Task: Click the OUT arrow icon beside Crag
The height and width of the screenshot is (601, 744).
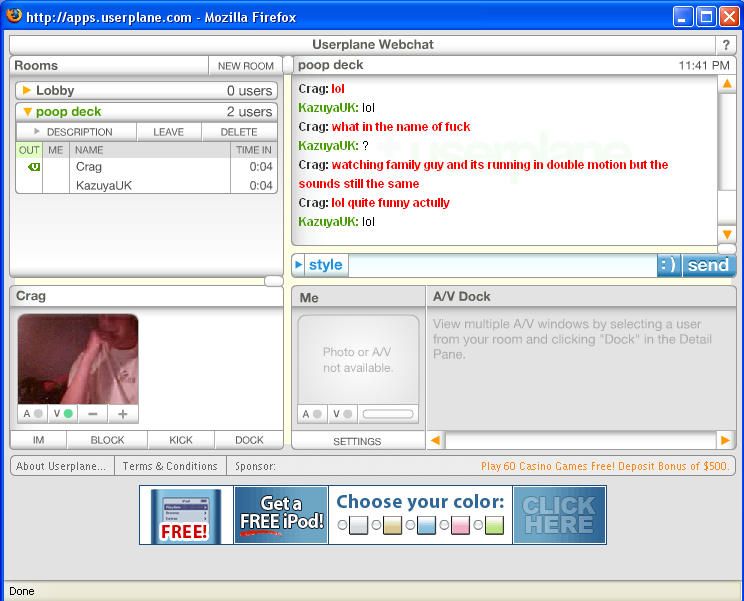Action: (34, 166)
